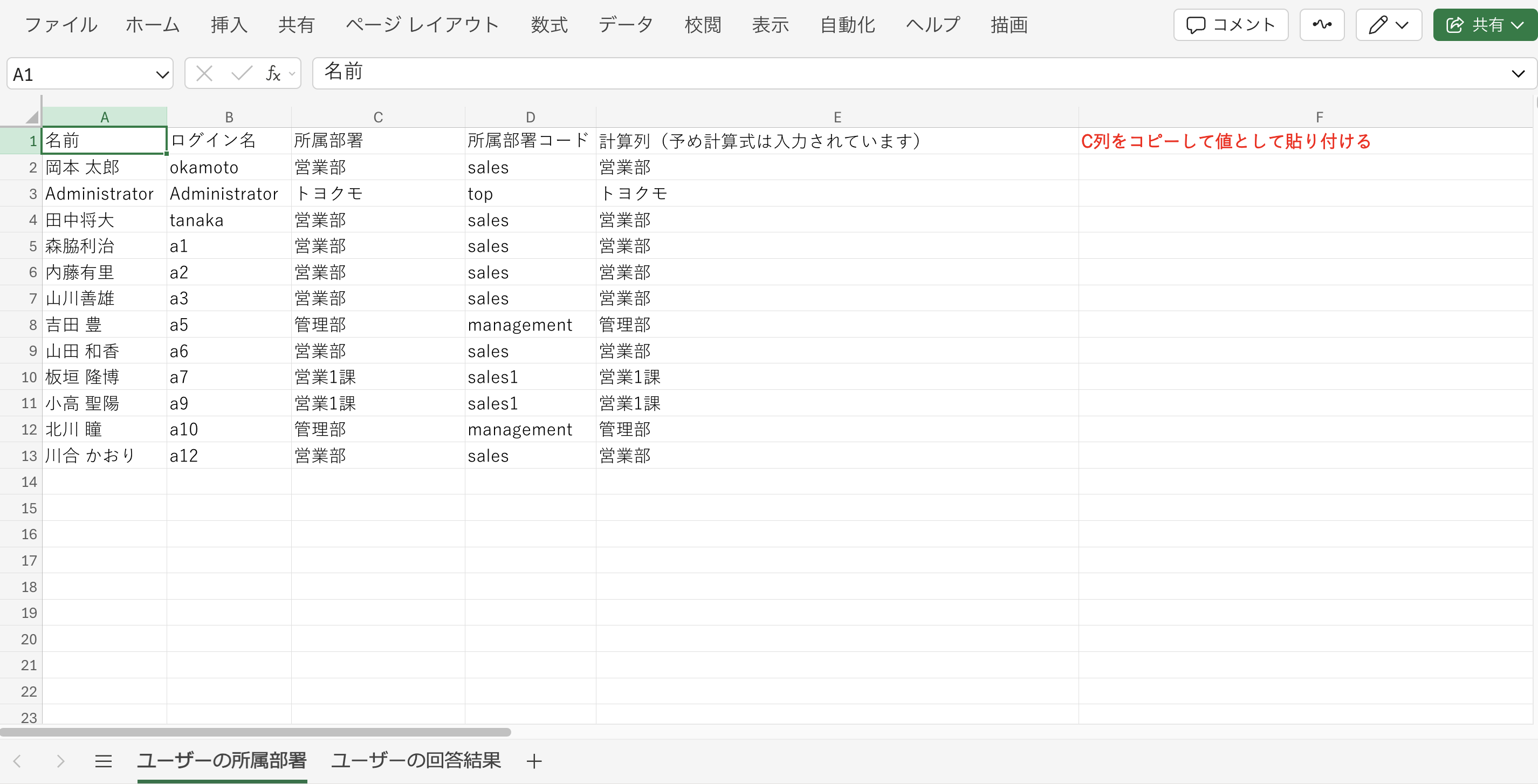Click the cancel X icon in formula bar
This screenshot has width=1538, height=784.
204,73
